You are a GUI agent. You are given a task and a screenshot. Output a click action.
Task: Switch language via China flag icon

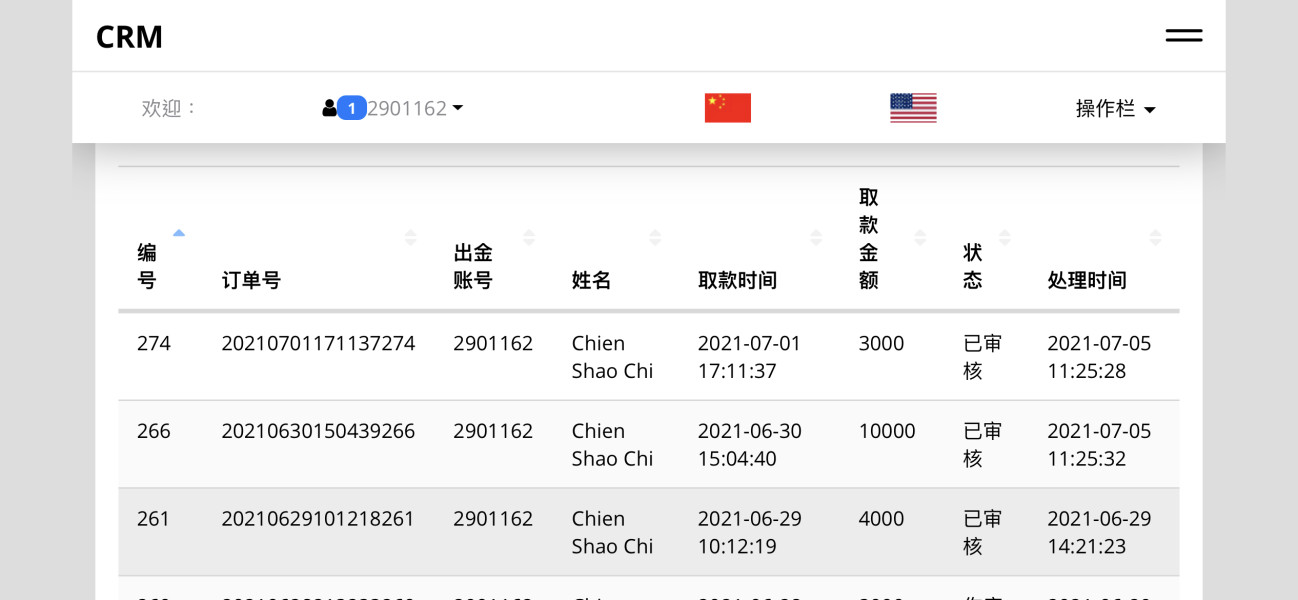coord(727,108)
